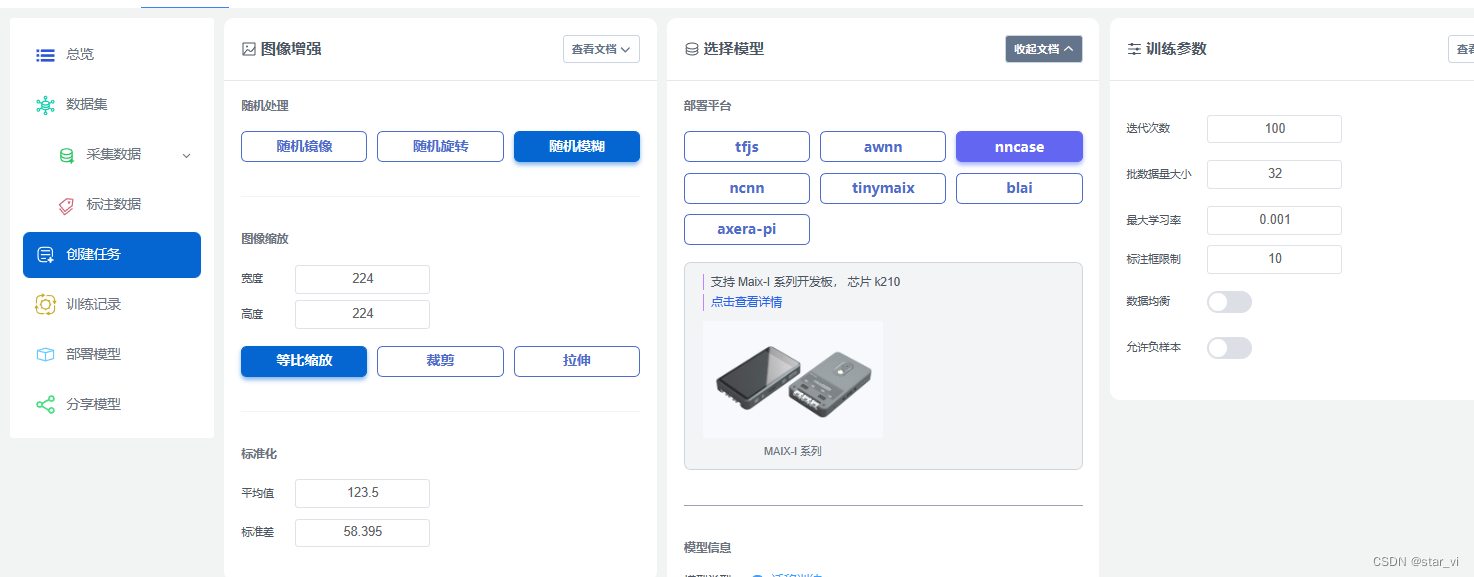
Task: Click the MAIX-I board thumbnail image
Action: [x=793, y=380]
